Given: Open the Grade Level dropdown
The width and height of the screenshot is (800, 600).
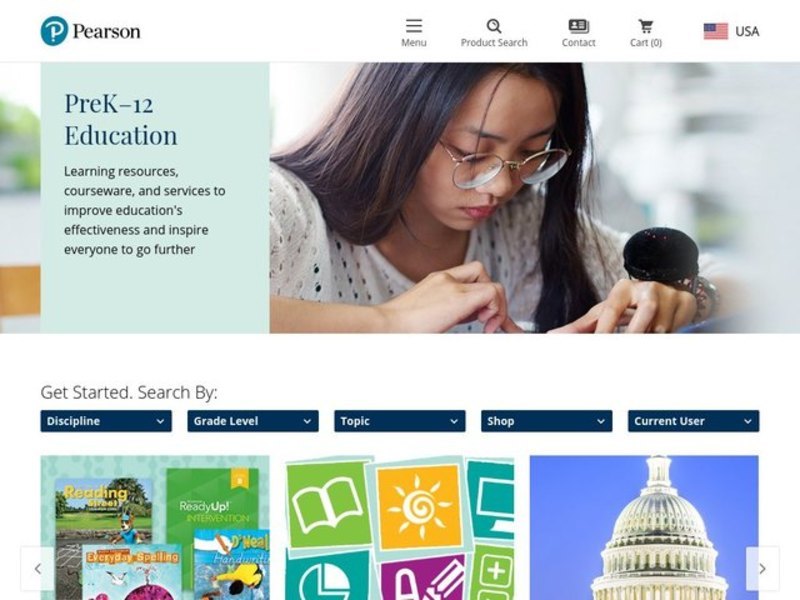Looking at the screenshot, I should 253,421.
